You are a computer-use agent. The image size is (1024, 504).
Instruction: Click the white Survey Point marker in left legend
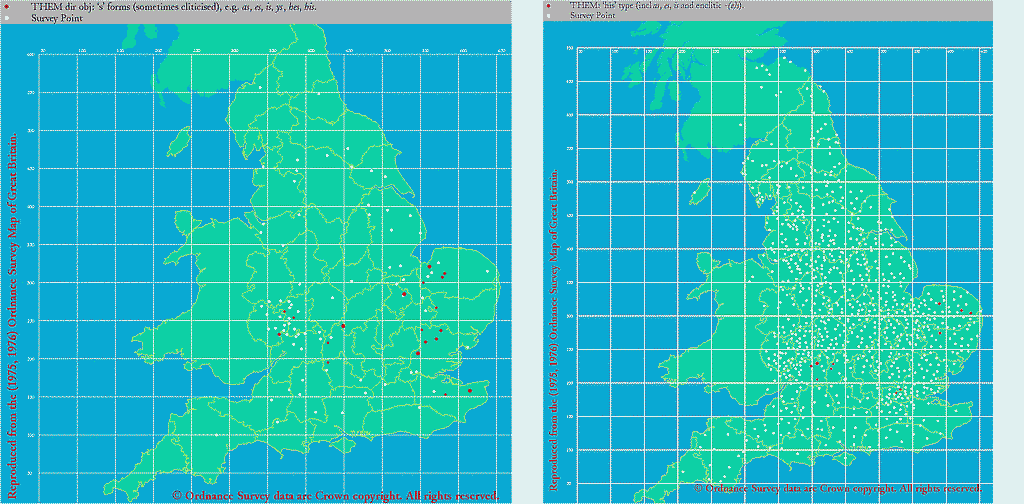pyautogui.click(x=8, y=19)
